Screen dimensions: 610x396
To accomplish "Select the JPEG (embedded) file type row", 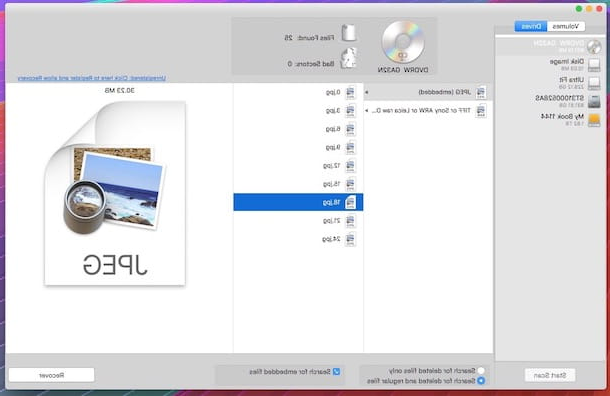I will pyautogui.click(x=428, y=92).
